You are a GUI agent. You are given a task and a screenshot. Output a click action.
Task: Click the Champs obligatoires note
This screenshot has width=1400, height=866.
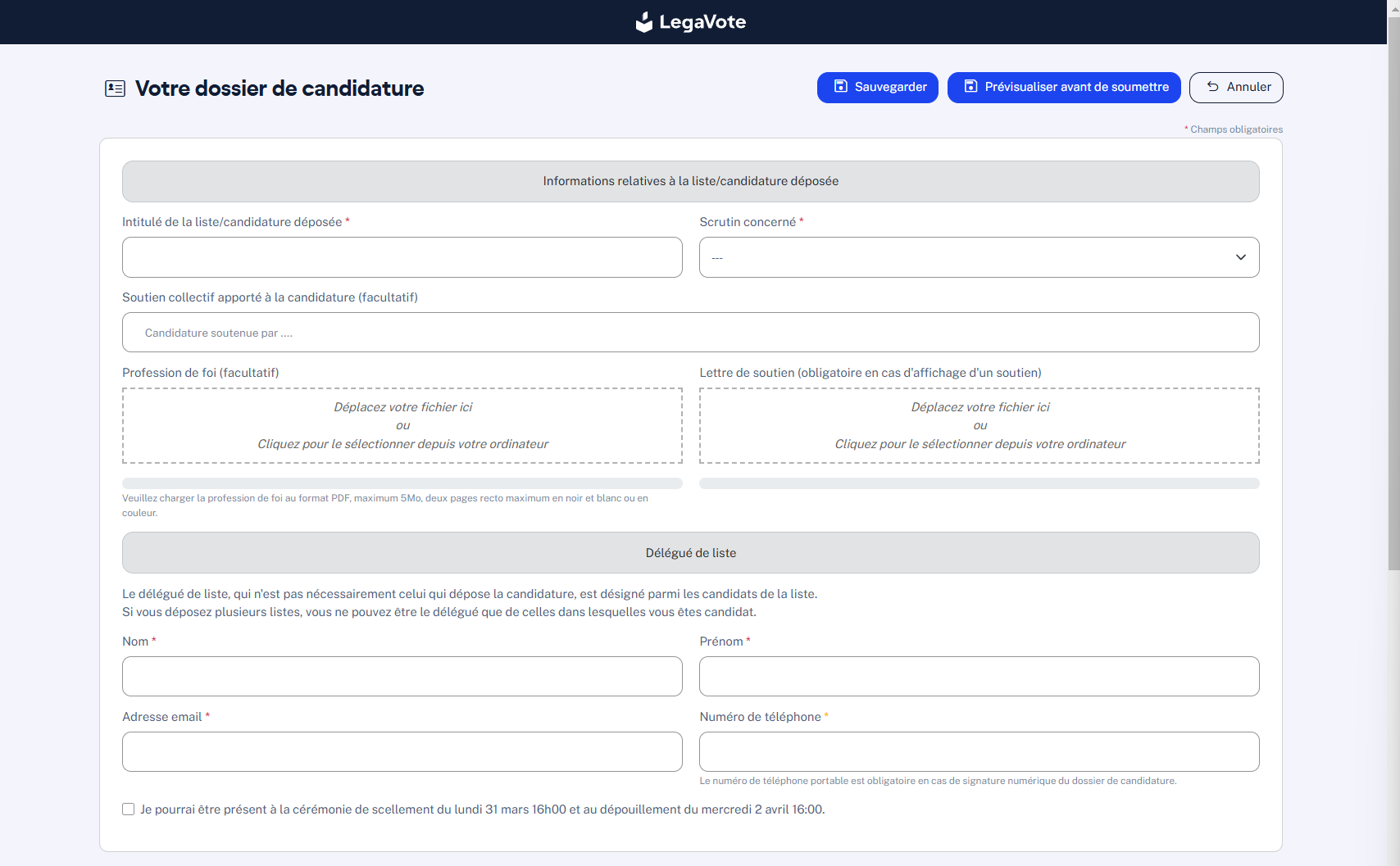click(x=1234, y=129)
